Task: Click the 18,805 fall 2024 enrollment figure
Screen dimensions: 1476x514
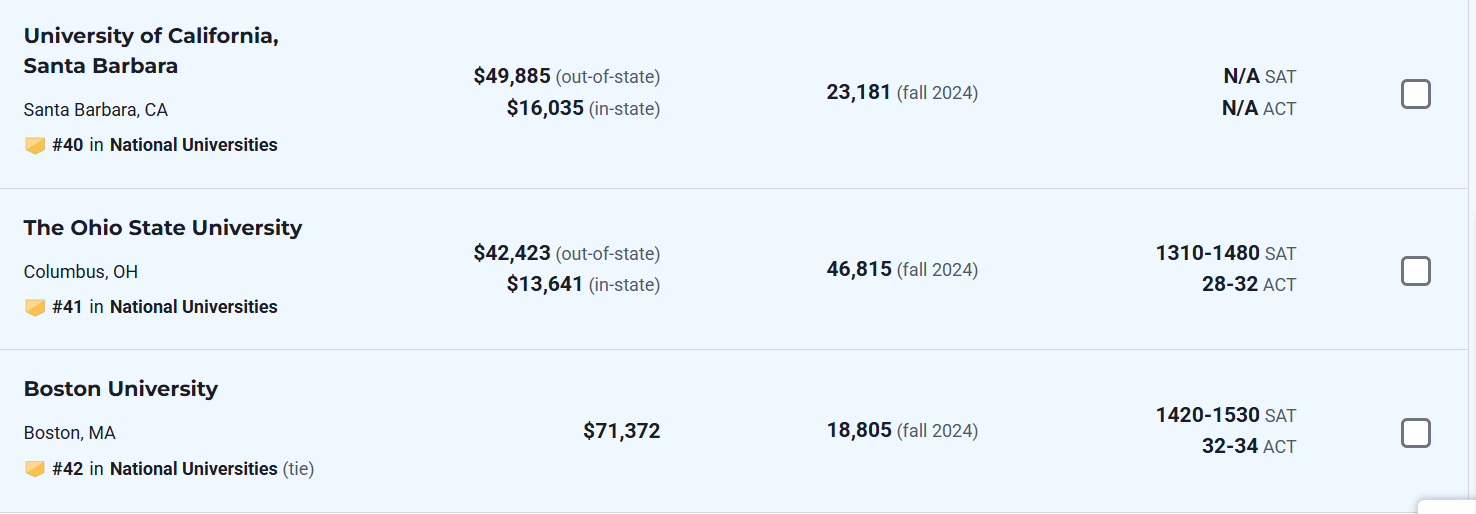Action: [859, 431]
